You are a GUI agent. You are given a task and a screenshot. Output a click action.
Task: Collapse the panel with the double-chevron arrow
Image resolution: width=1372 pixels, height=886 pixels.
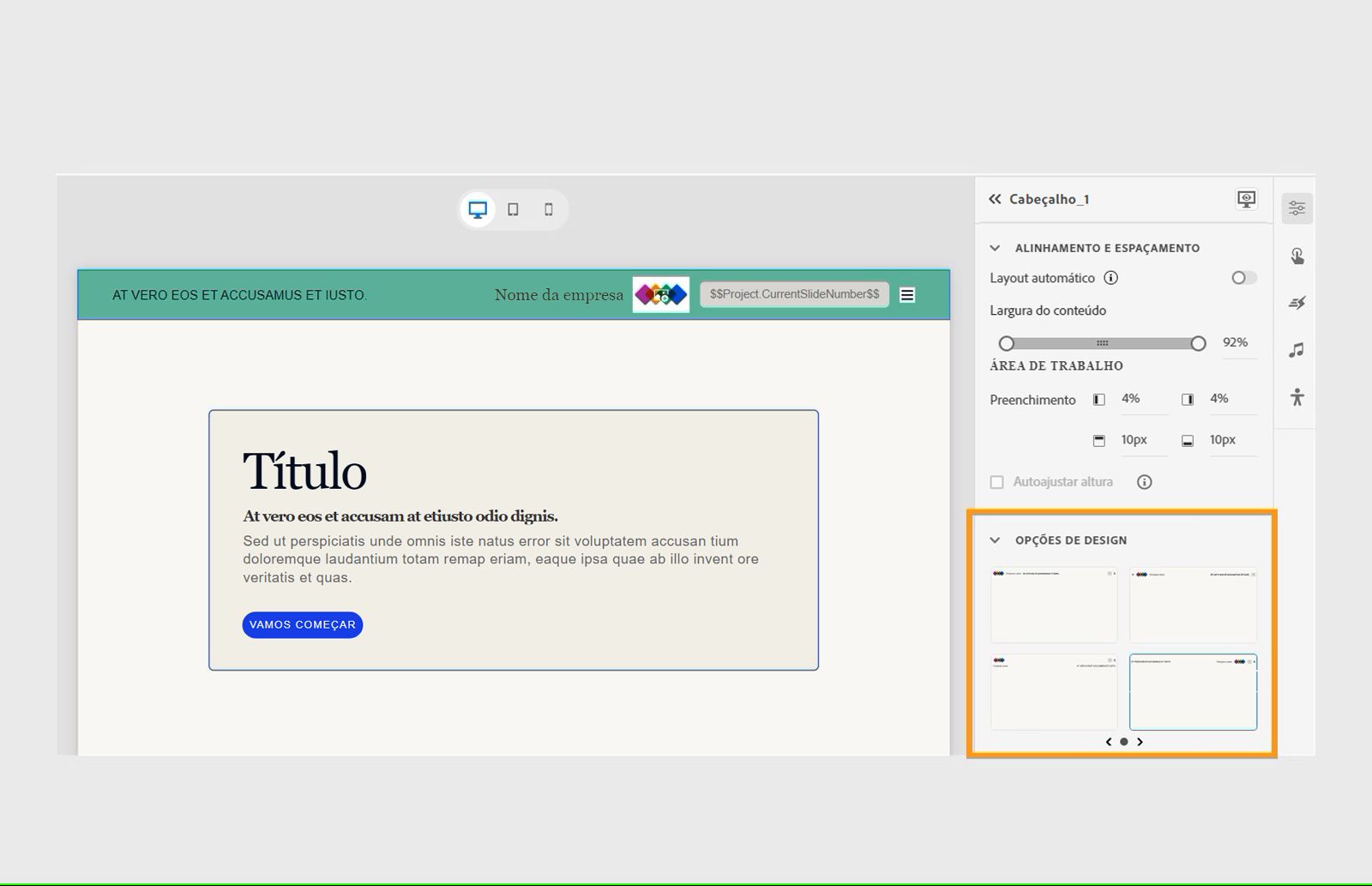click(994, 198)
